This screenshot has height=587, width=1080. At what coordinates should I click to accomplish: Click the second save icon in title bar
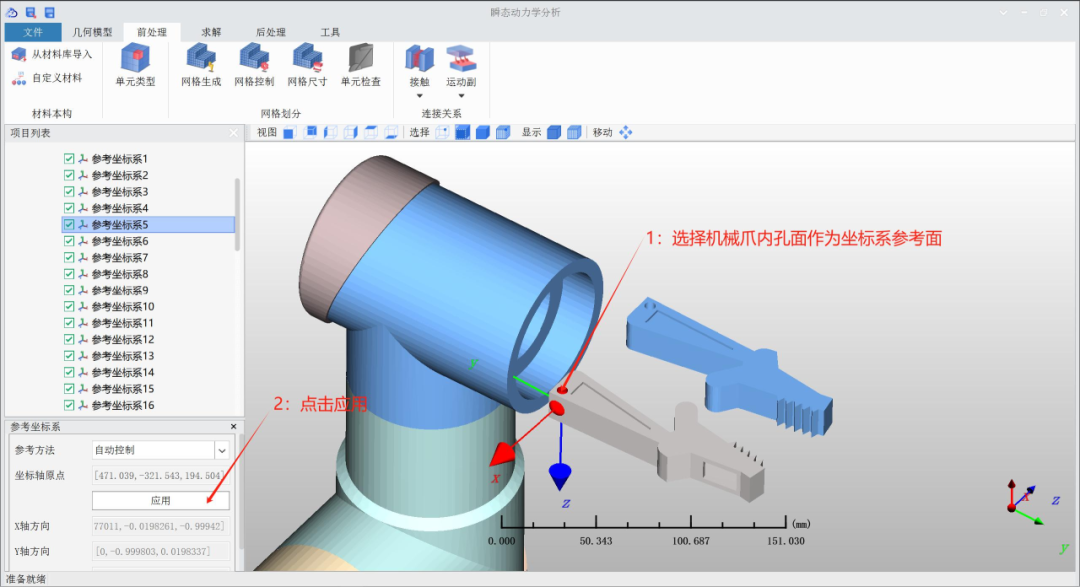pyautogui.click(x=50, y=12)
